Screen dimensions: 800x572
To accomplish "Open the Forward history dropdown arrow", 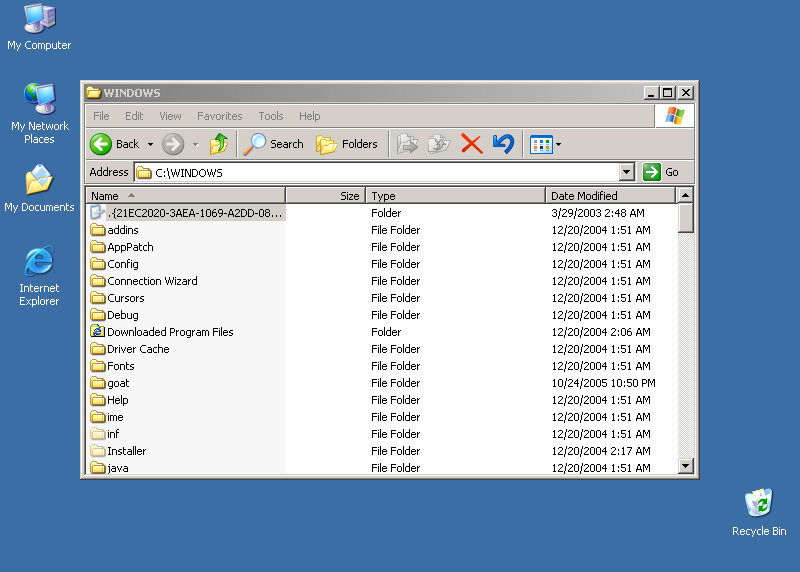I will point(195,145).
